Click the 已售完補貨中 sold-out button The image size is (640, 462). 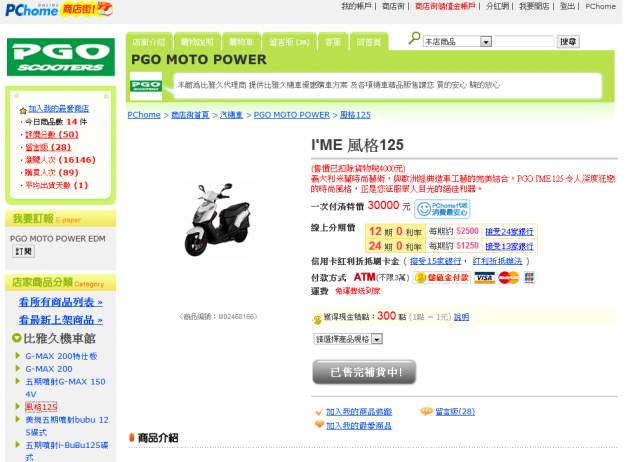click(364, 372)
